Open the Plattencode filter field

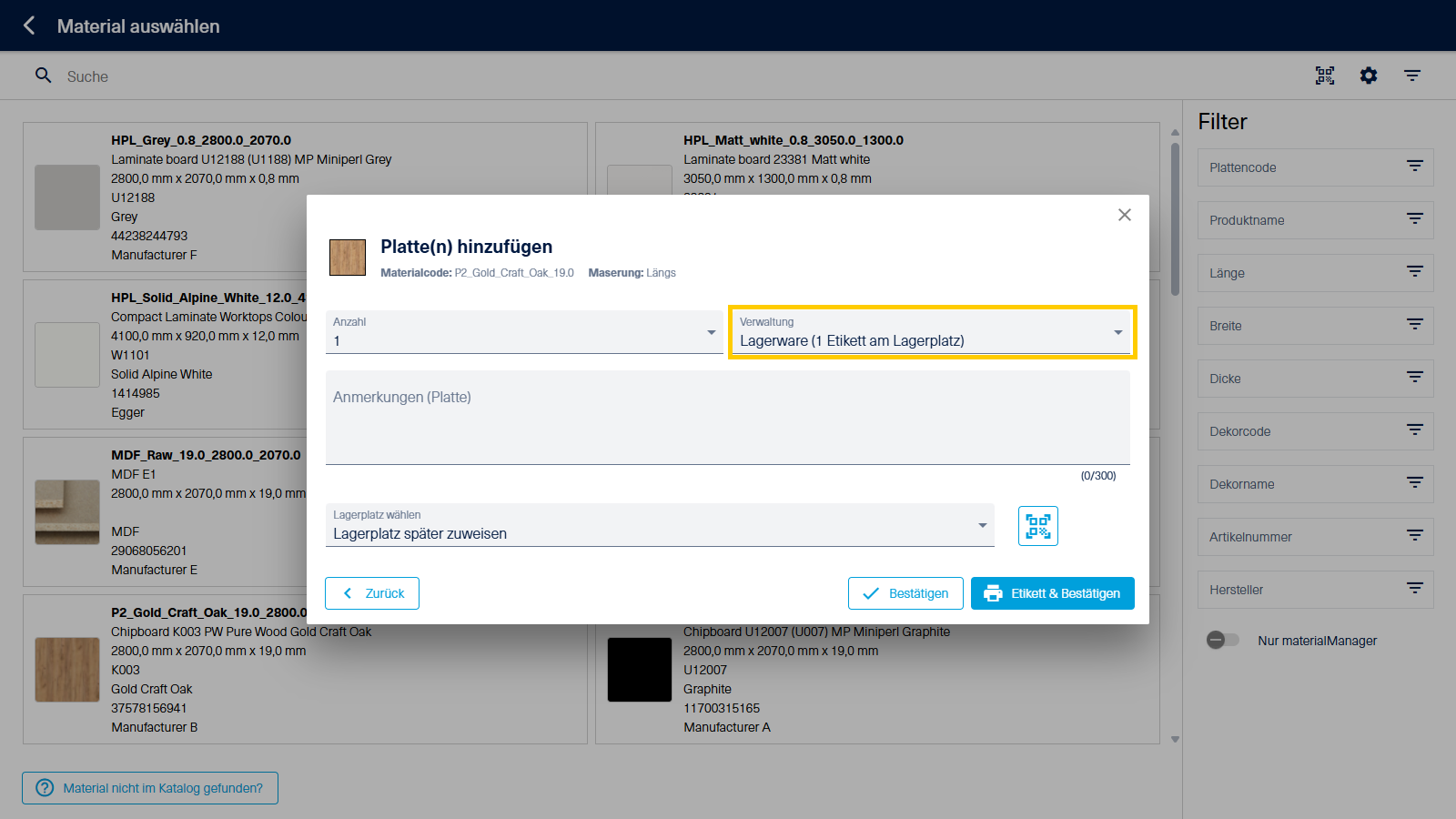click(x=1316, y=167)
